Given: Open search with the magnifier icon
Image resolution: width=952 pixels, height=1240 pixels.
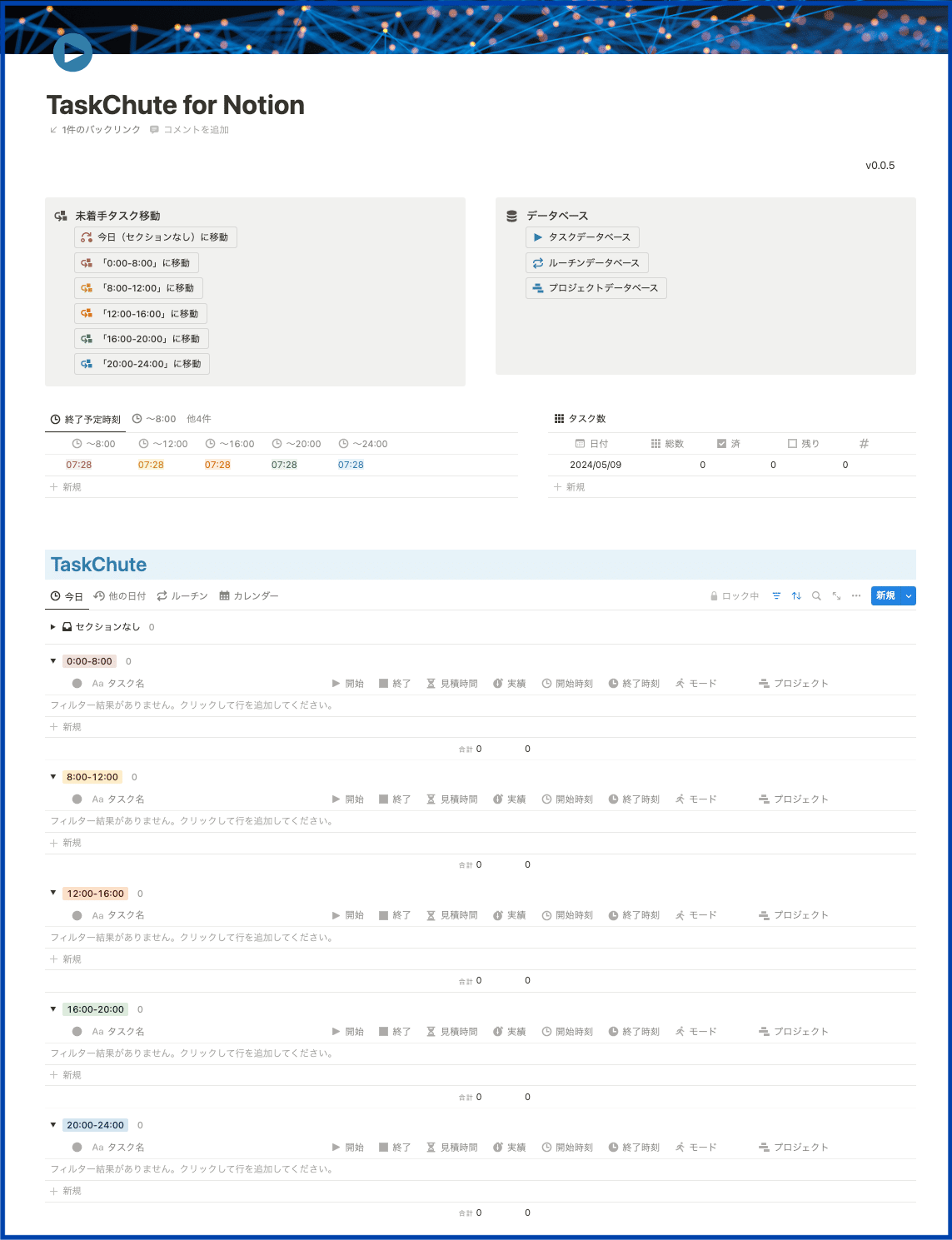Looking at the screenshot, I should point(816,595).
